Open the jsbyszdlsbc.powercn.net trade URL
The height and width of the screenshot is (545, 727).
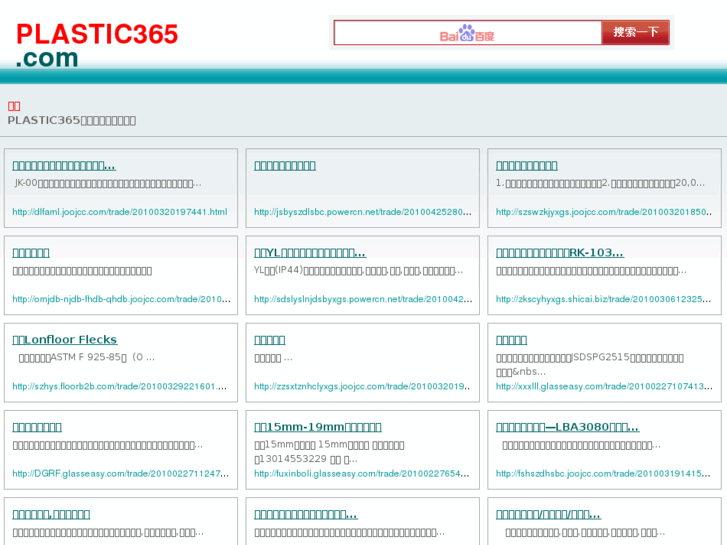coord(363,212)
